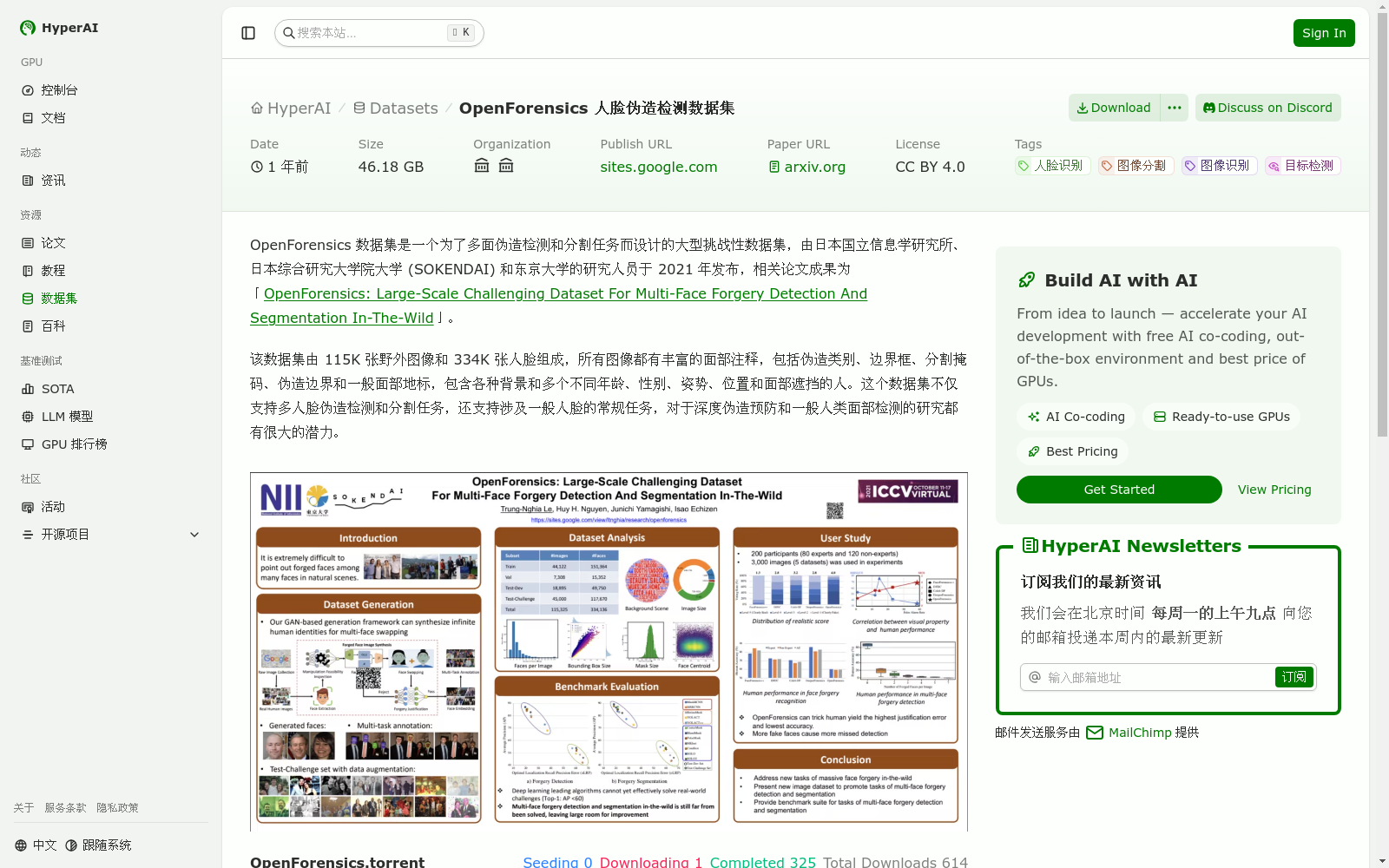Click the 活动 events icon
This screenshot has width=1389, height=868.
[28, 507]
